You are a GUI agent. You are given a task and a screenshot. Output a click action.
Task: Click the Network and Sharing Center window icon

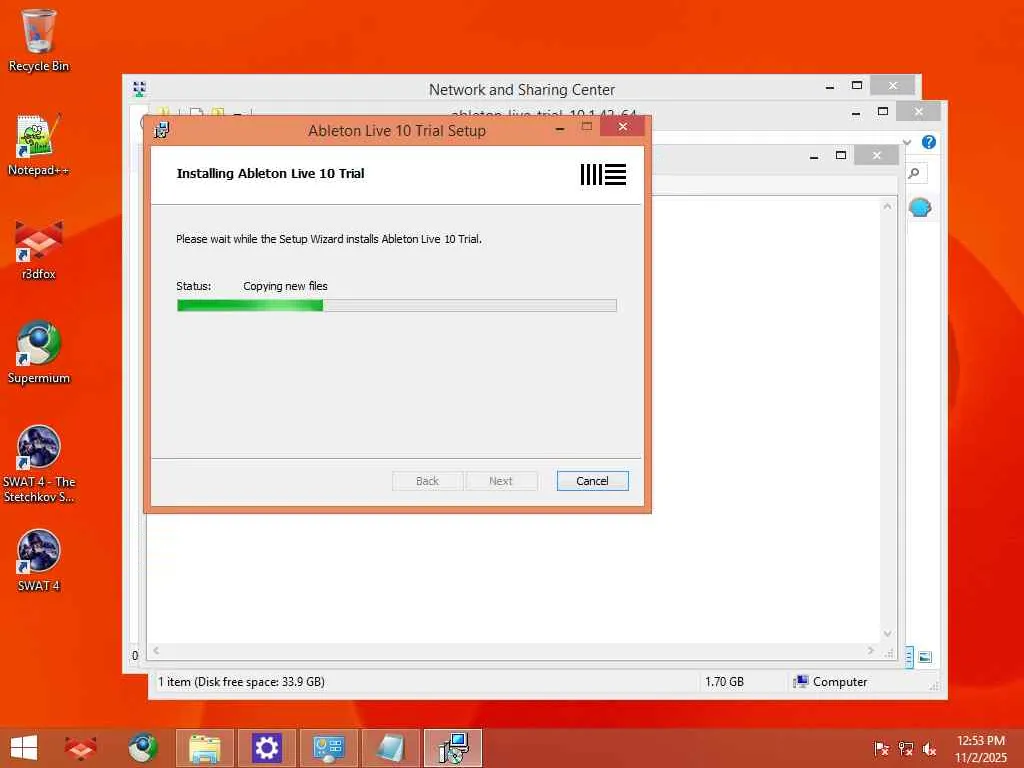point(139,89)
